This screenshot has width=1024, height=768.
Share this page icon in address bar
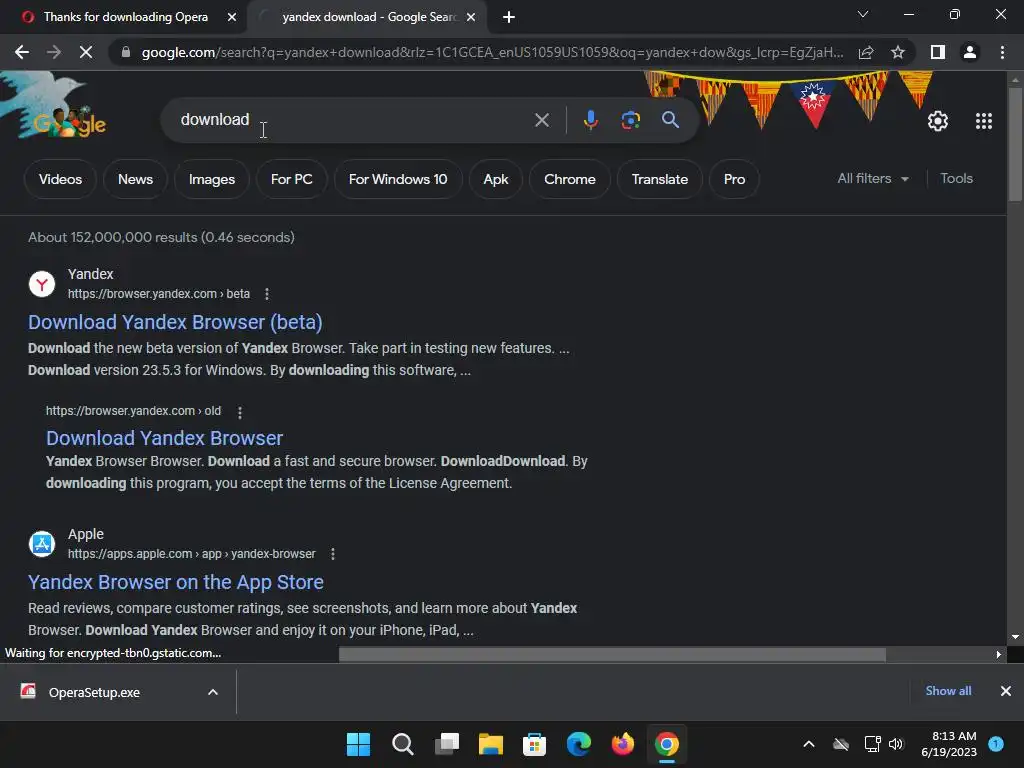[x=866, y=52]
